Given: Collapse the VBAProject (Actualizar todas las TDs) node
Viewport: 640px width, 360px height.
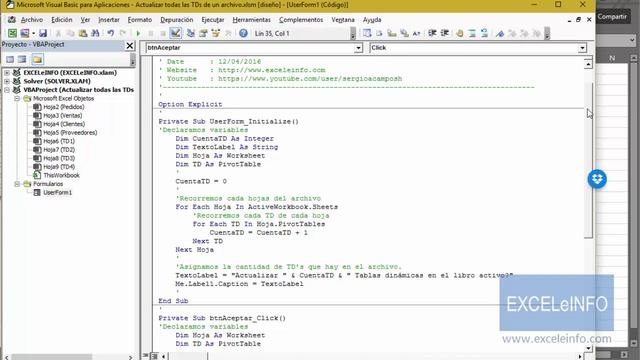Looking at the screenshot, I should (x=7, y=90).
